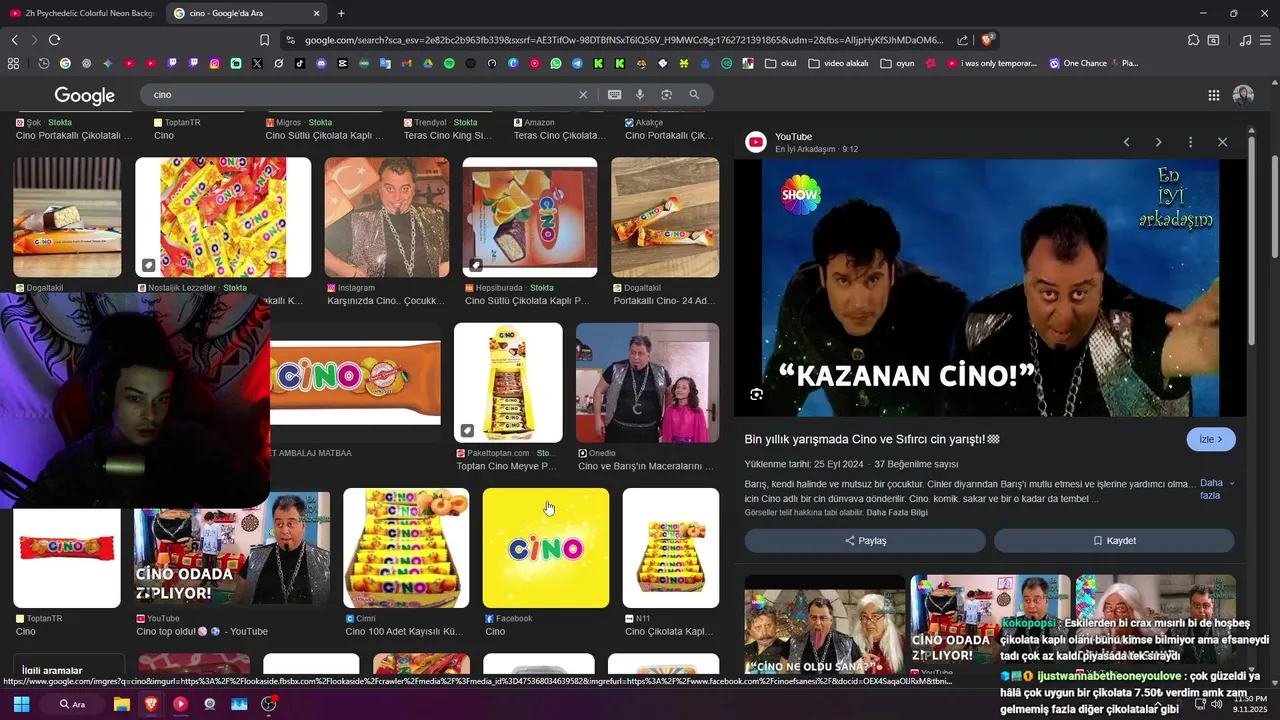Open a new browser tab
Image resolution: width=1280 pixels, height=720 pixels.
(341, 13)
